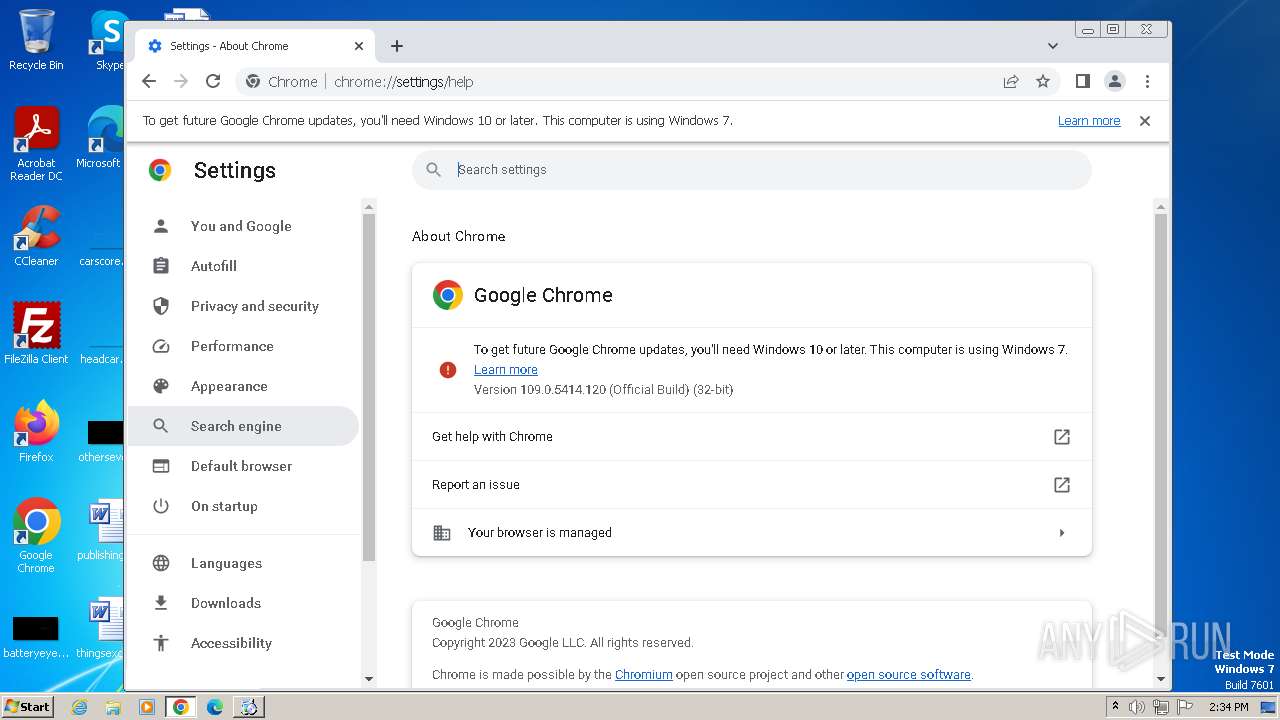Click the You and Google person icon
The width and height of the screenshot is (1280, 720).
click(161, 226)
